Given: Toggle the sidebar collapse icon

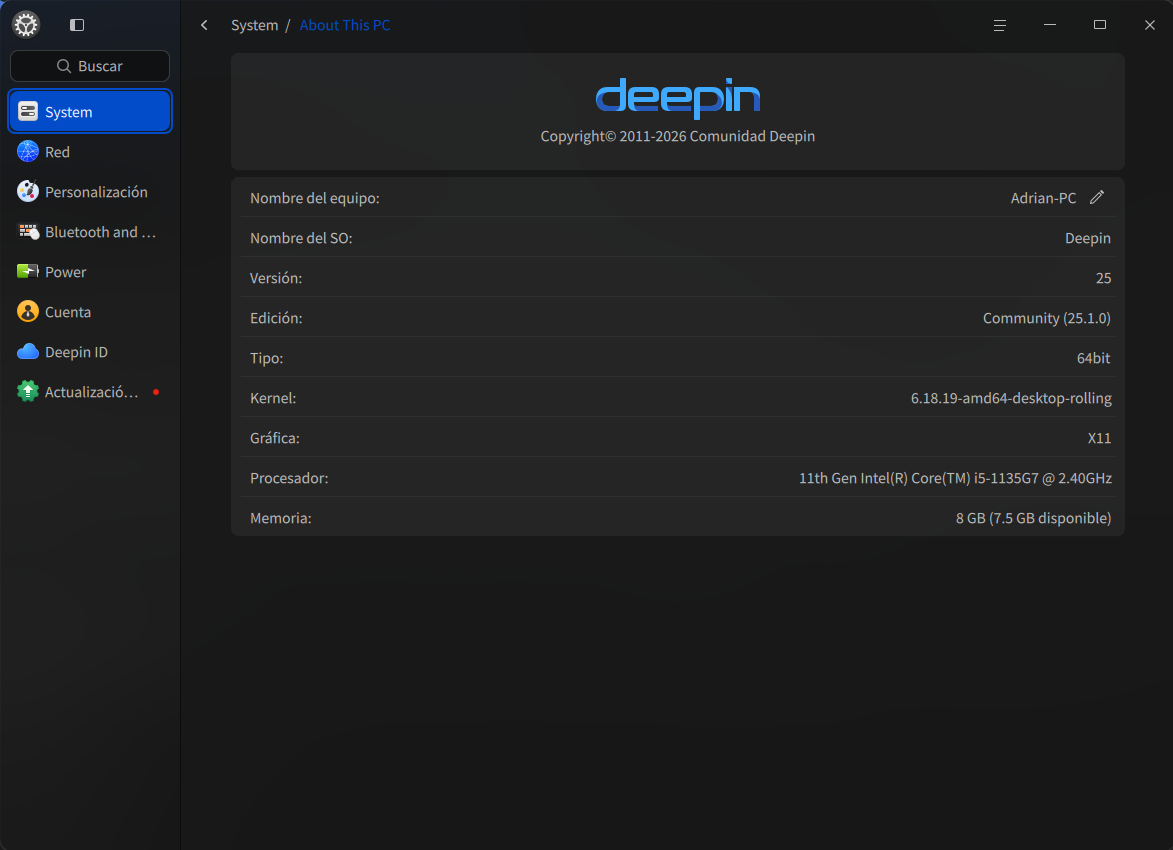Looking at the screenshot, I should click(76, 24).
